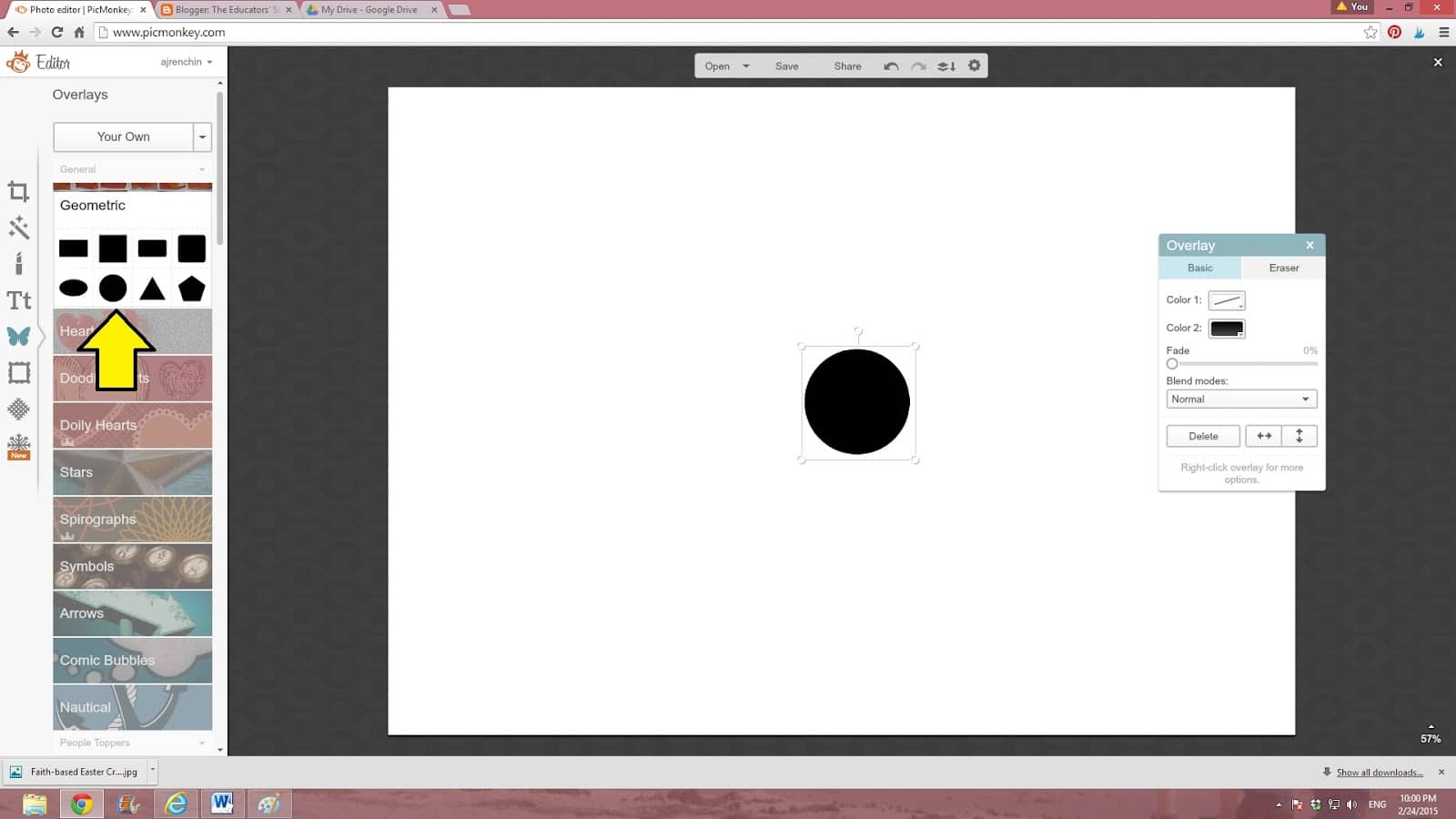Select the Text tool icon
The width and height of the screenshot is (1456, 819).
(18, 300)
